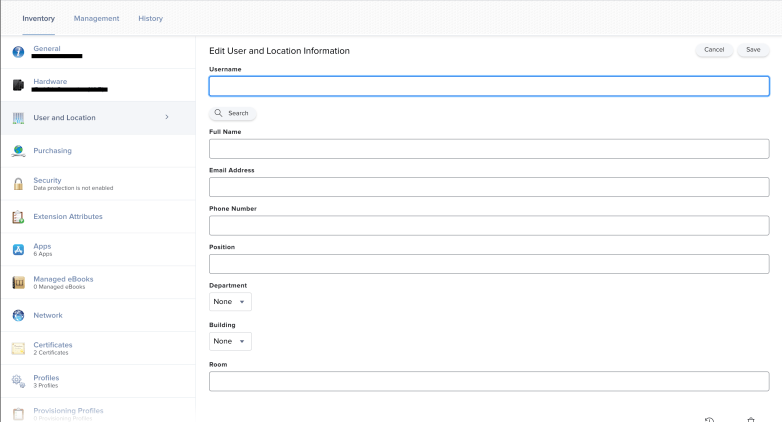782x422 pixels.
Task: Click the Search button under Username
Action: tap(233, 114)
